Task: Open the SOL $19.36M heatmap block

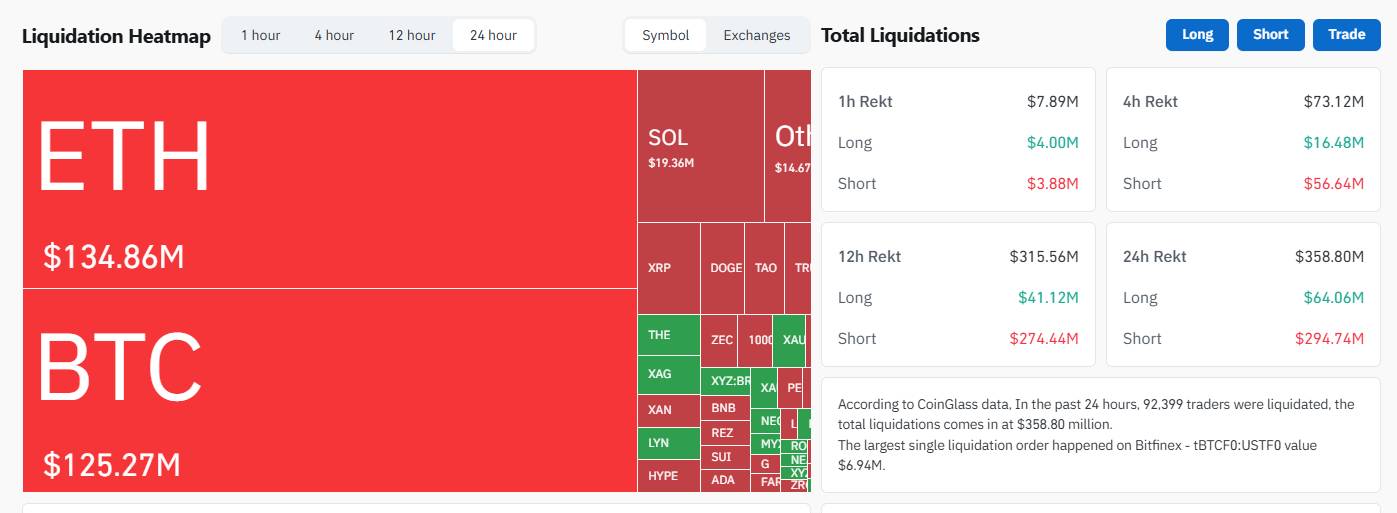Action: click(x=701, y=146)
